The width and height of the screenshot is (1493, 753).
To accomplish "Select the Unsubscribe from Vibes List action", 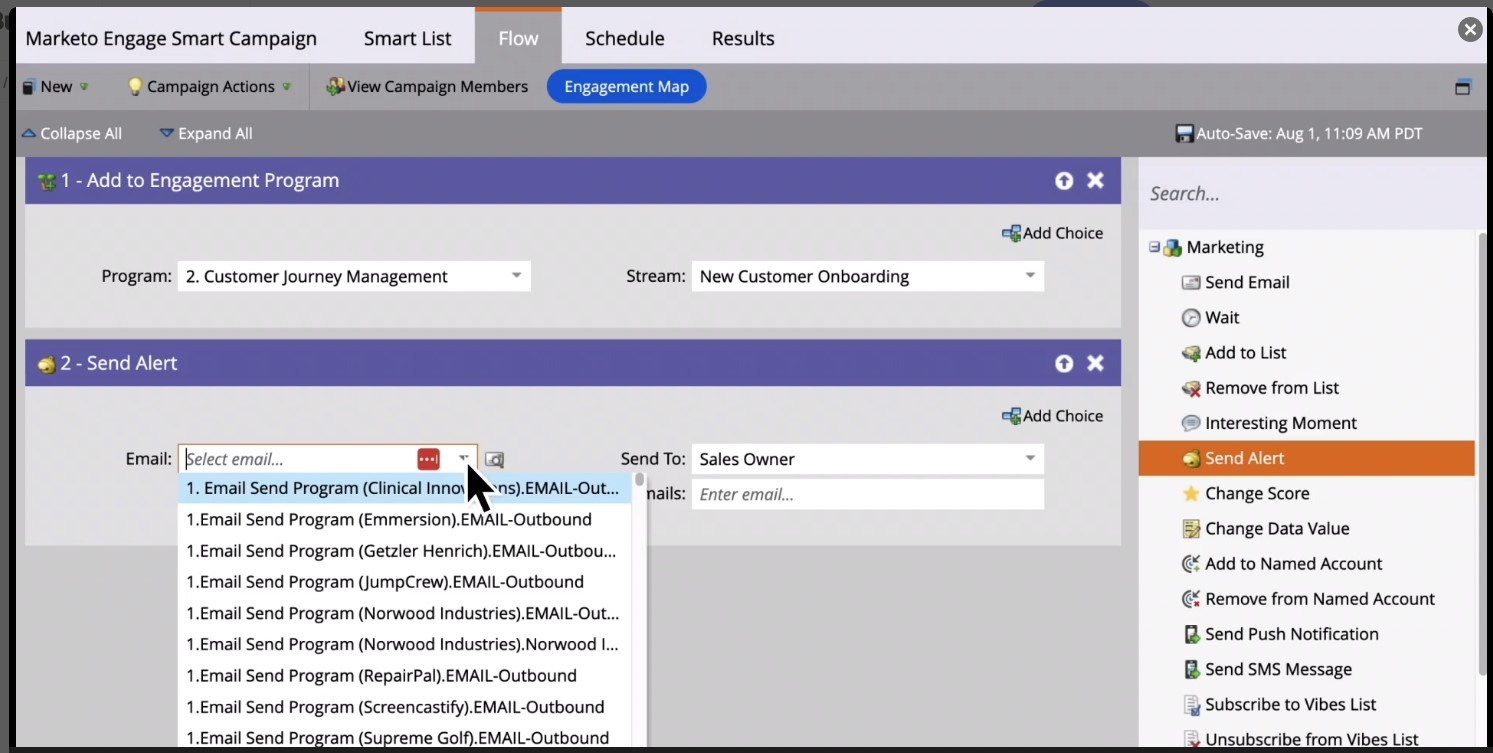I will [1300, 740].
